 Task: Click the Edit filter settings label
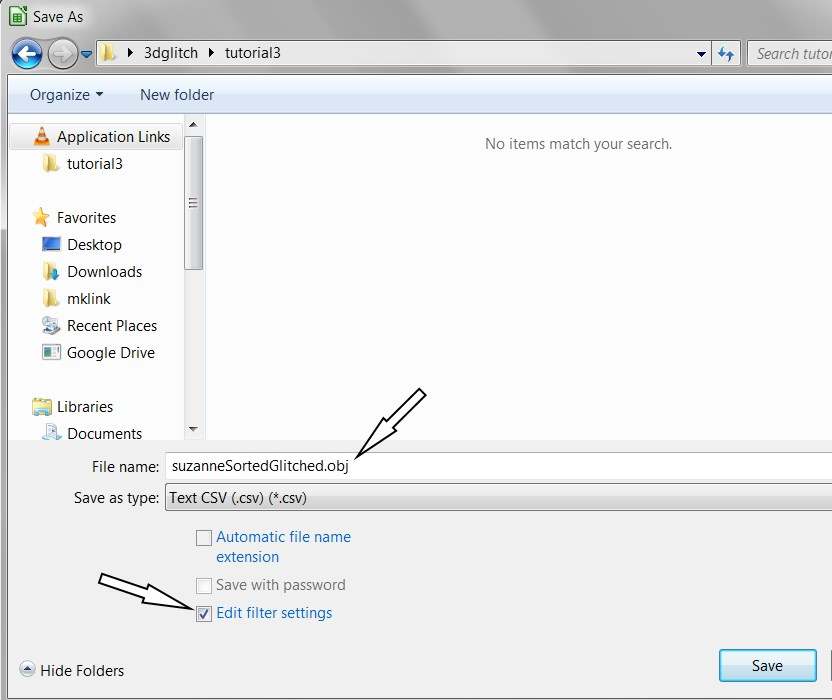tap(274, 613)
